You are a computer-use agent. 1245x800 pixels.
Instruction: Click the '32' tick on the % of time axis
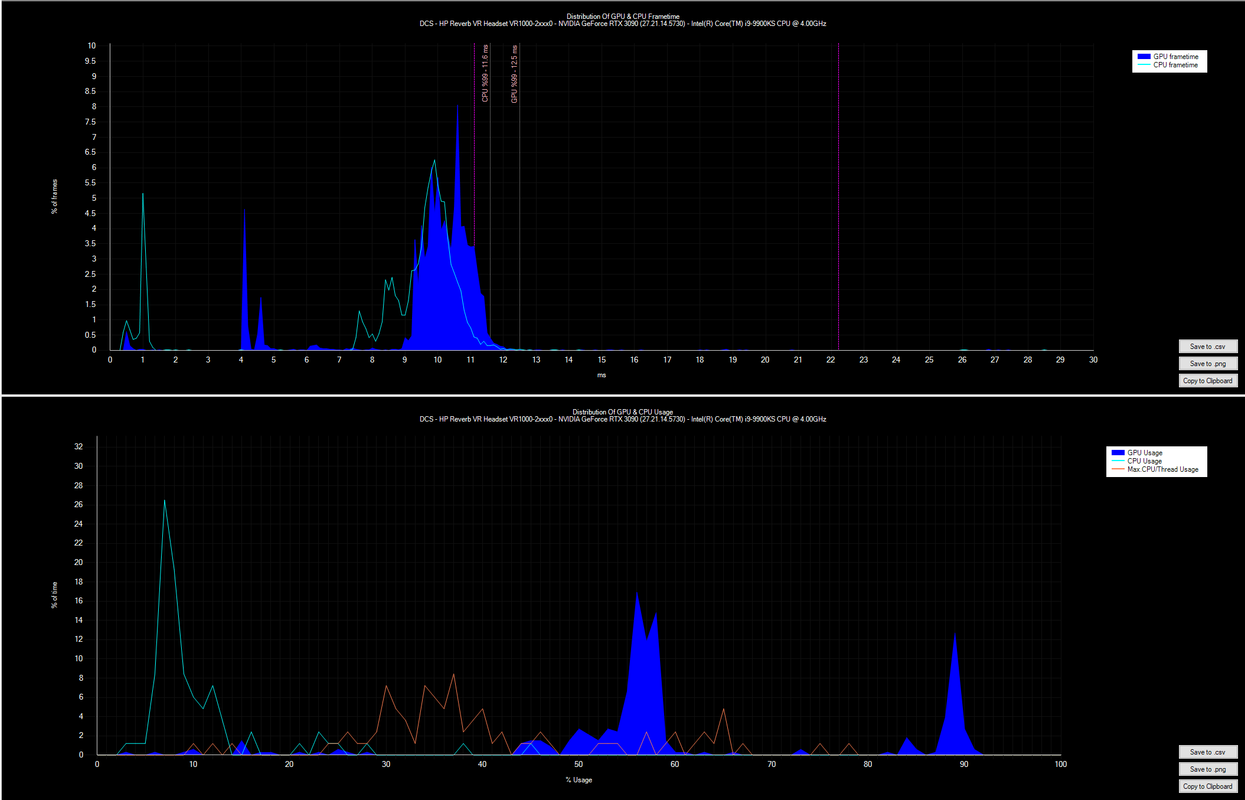point(78,447)
